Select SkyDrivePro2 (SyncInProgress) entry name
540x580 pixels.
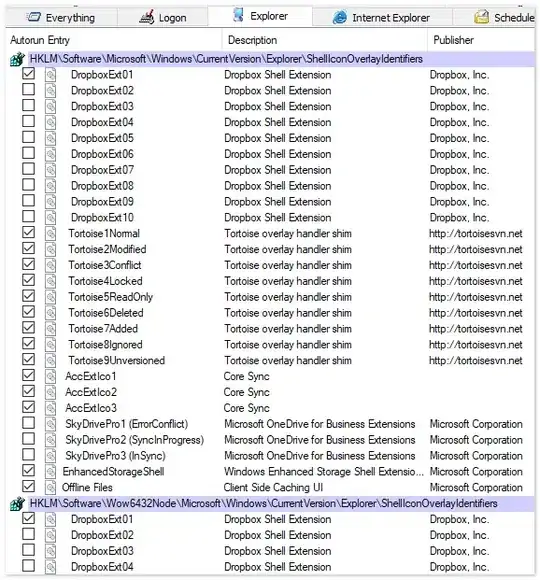point(135,440)
